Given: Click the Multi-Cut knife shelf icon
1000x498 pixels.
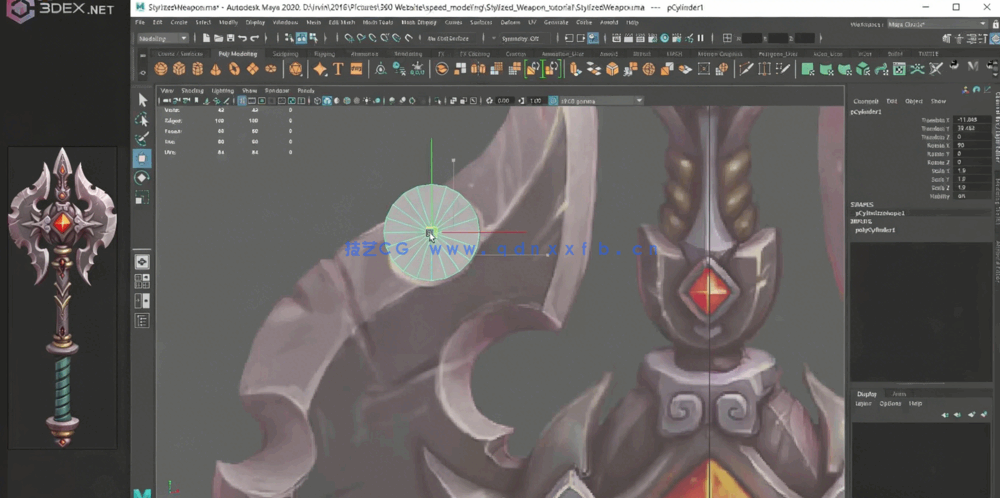Looking at the screenshot, I should pos(746,69).
